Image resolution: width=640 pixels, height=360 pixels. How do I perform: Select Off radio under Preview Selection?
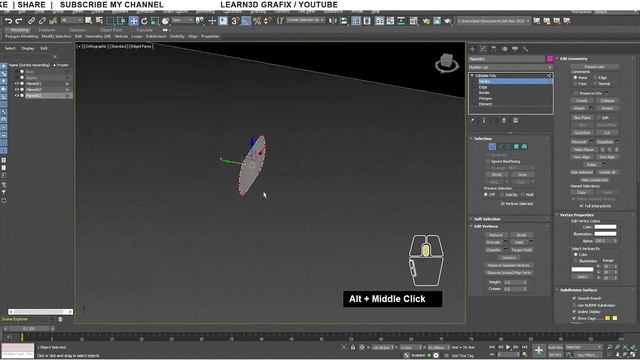click(x=486, y=195)
